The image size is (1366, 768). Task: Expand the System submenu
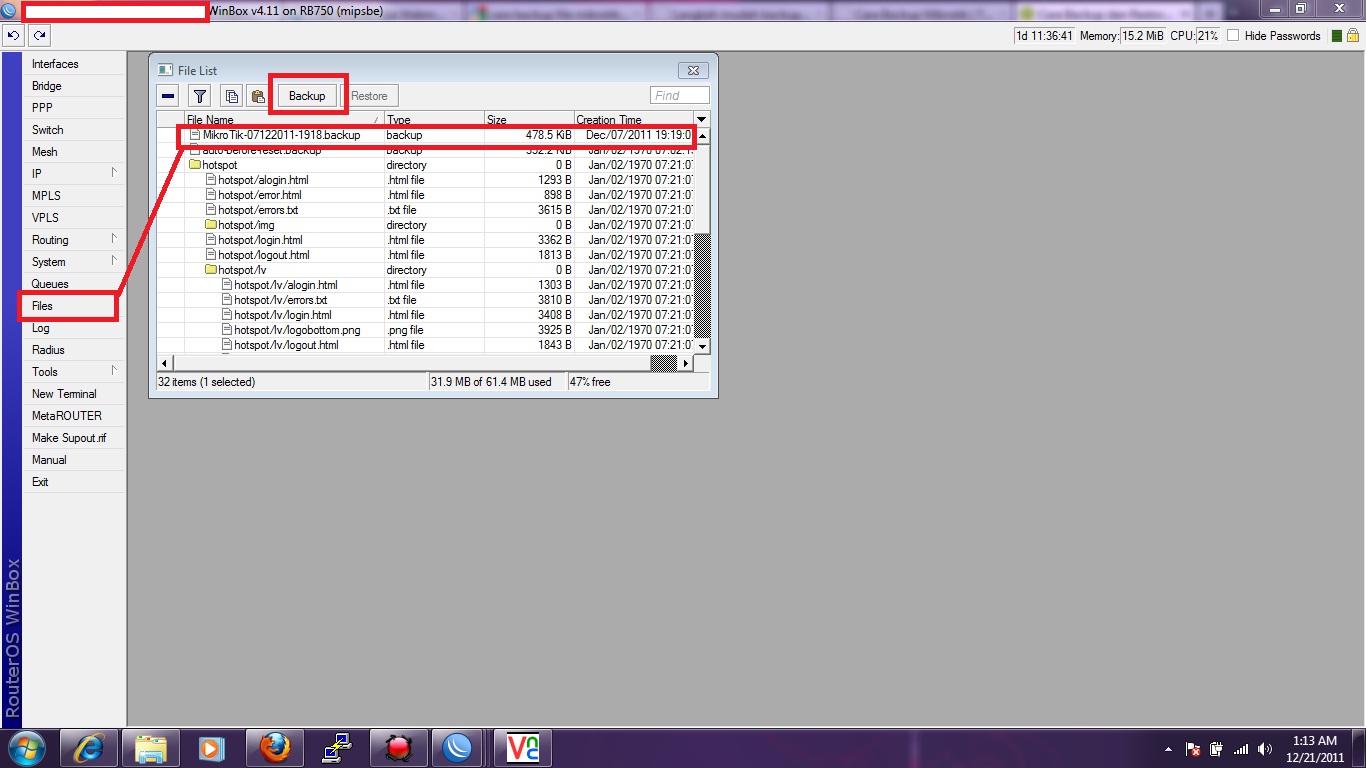click(x=74, y=262)
